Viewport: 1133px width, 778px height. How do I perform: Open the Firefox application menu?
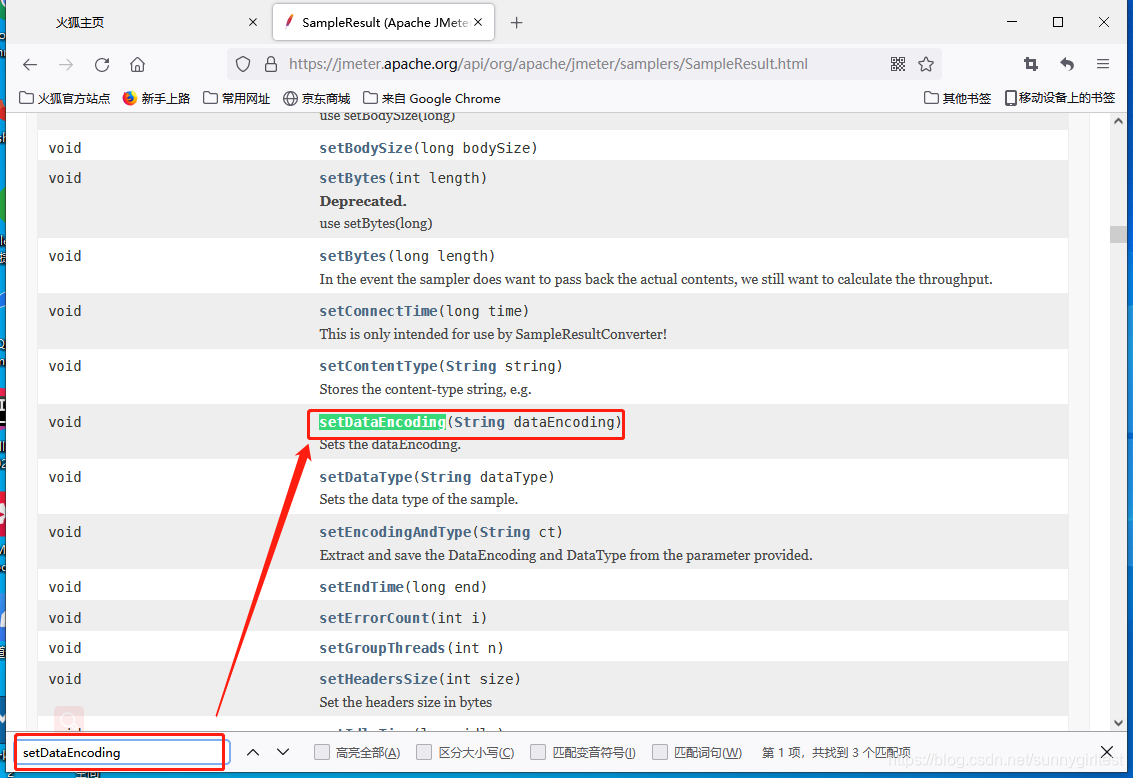click(1103, 64)
